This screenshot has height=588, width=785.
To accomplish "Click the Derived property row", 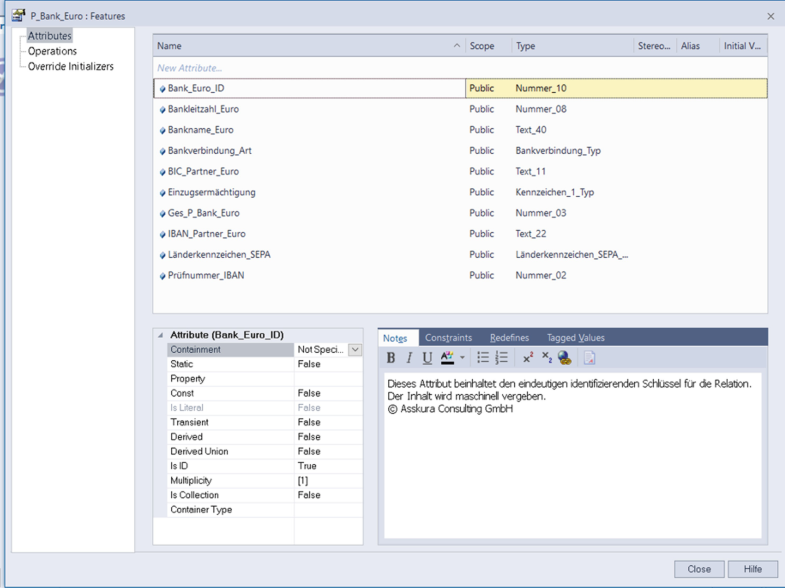I will [x=265, y=437].
